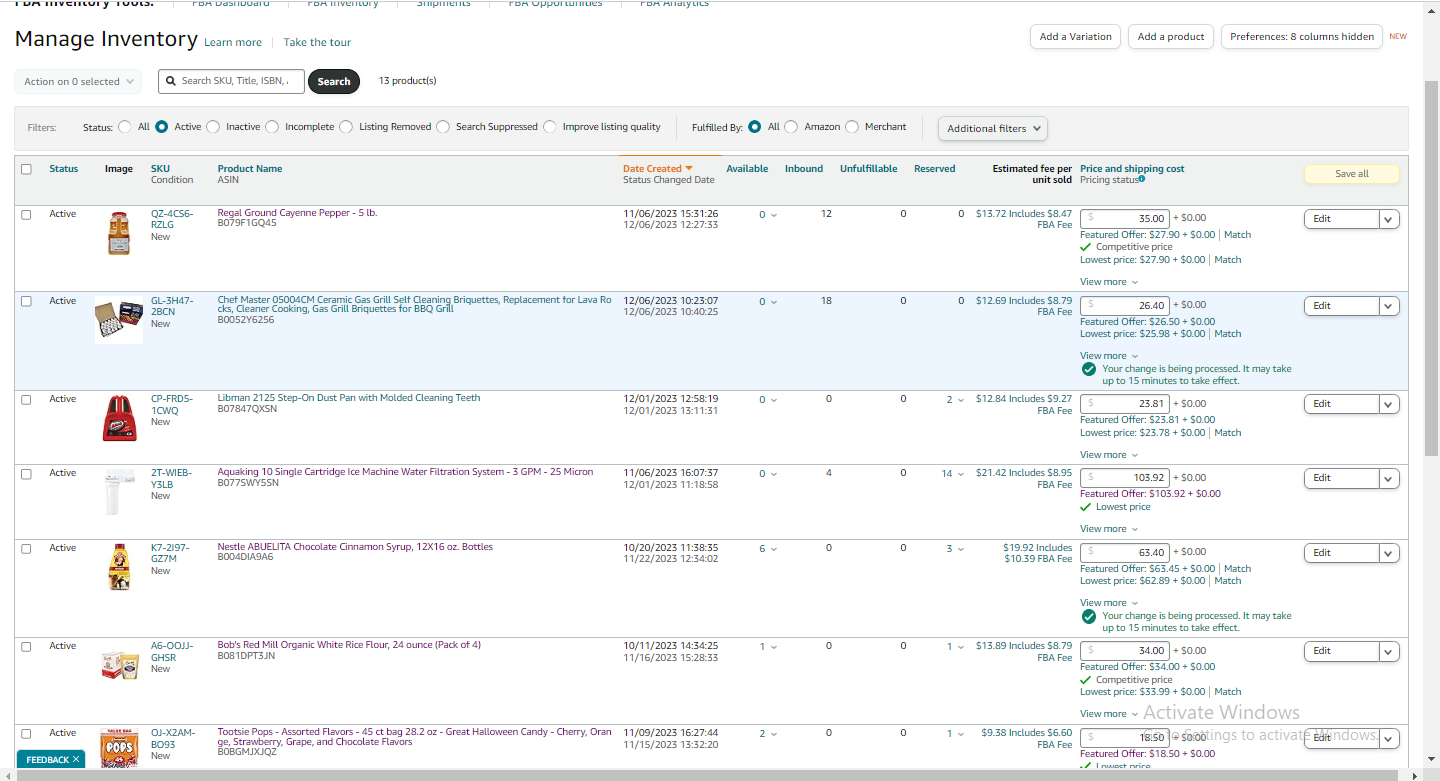Click the 35.00 price field for Regal Cayenne
The height and width of the screenshot is (781, 1440).
pos(1125,218)
